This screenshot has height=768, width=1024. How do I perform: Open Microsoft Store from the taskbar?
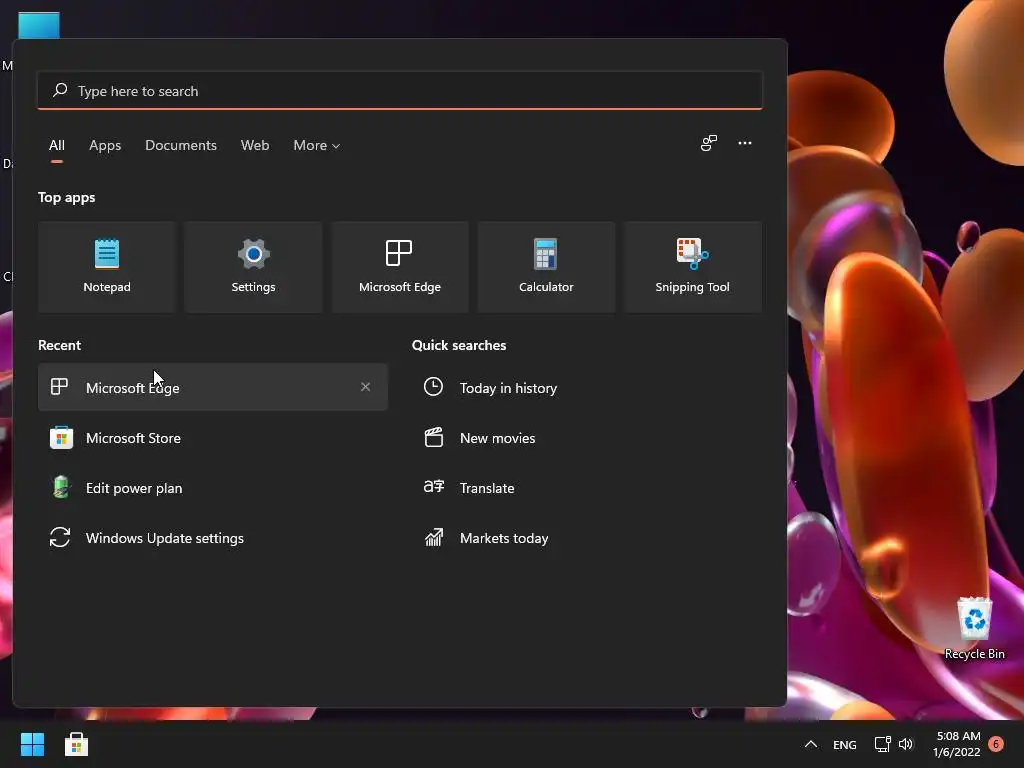tap(76, 744)
